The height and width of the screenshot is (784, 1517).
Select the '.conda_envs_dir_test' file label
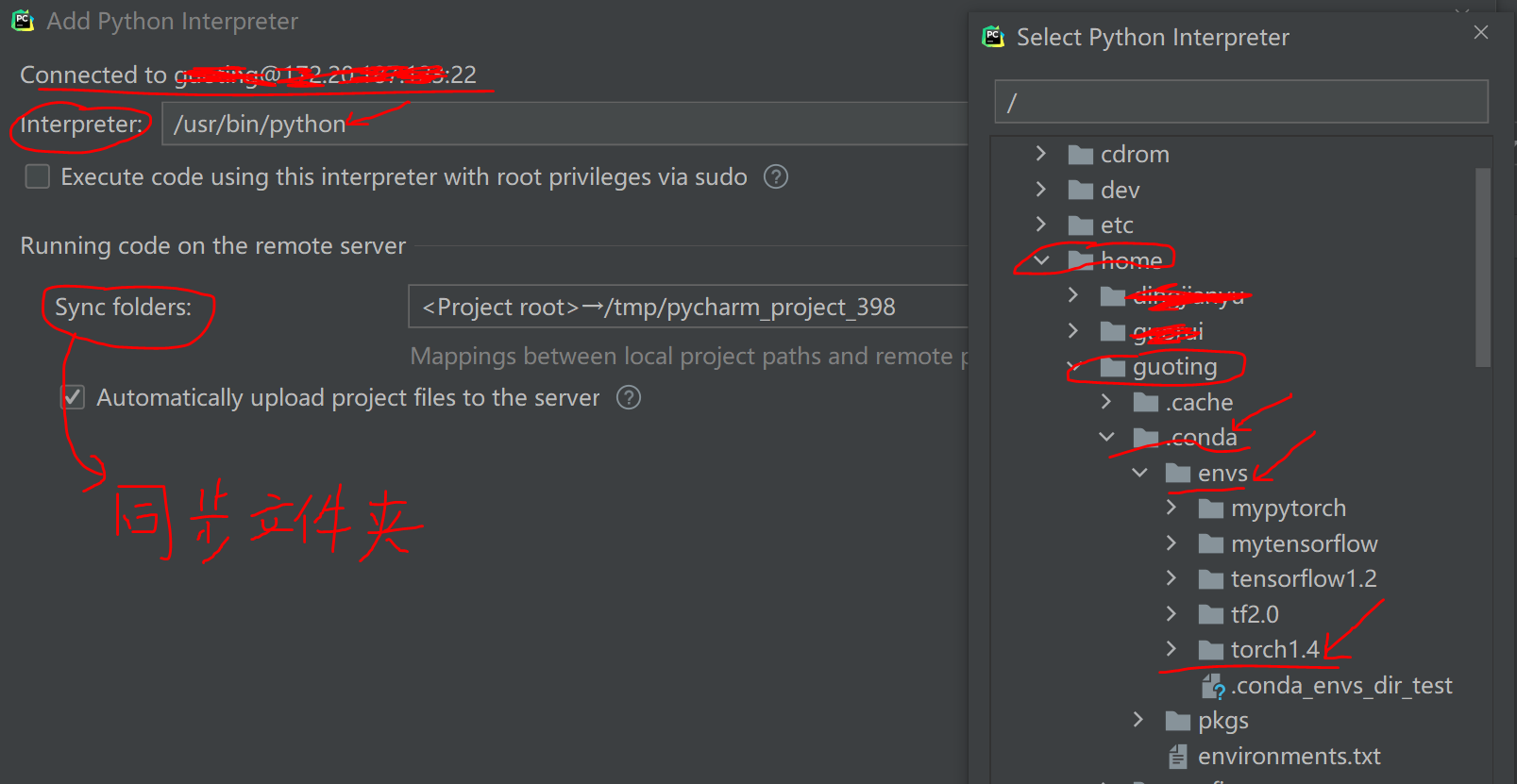[x=1341, y=685]
